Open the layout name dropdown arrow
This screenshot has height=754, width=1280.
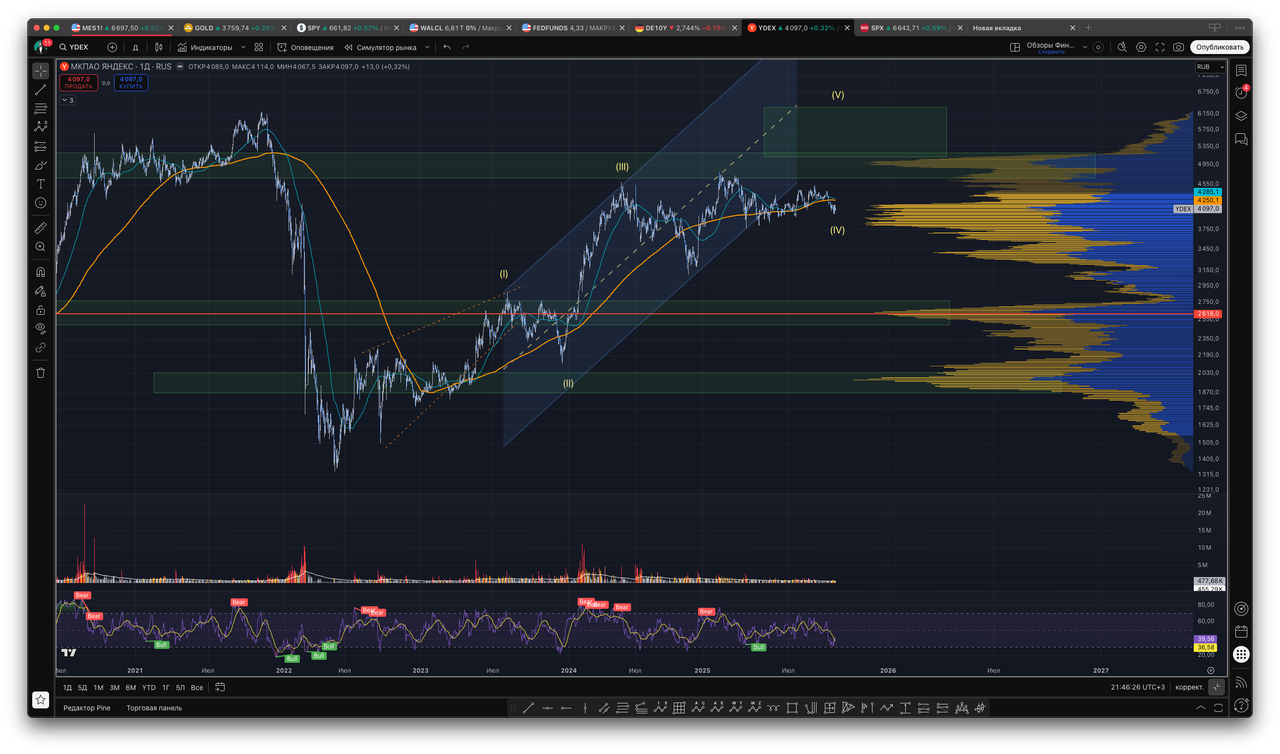click(1085, 47)
